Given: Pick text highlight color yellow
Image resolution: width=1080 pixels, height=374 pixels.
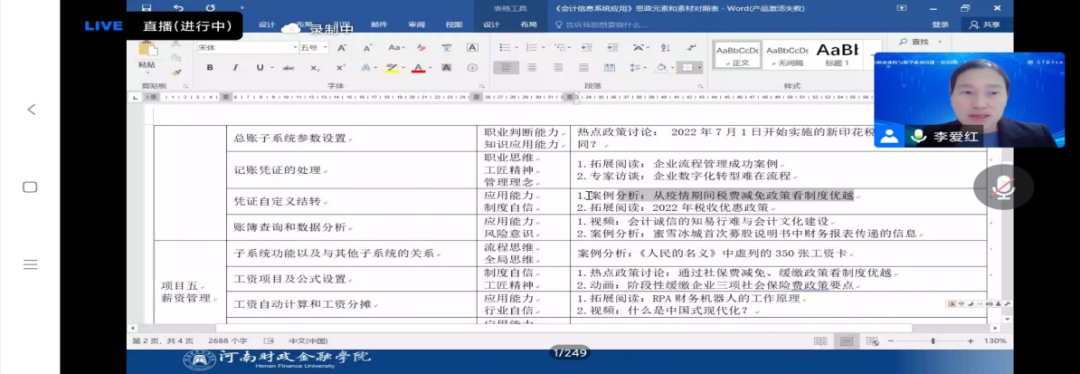Looking at the screenshot, I should [x=391, y=67].
